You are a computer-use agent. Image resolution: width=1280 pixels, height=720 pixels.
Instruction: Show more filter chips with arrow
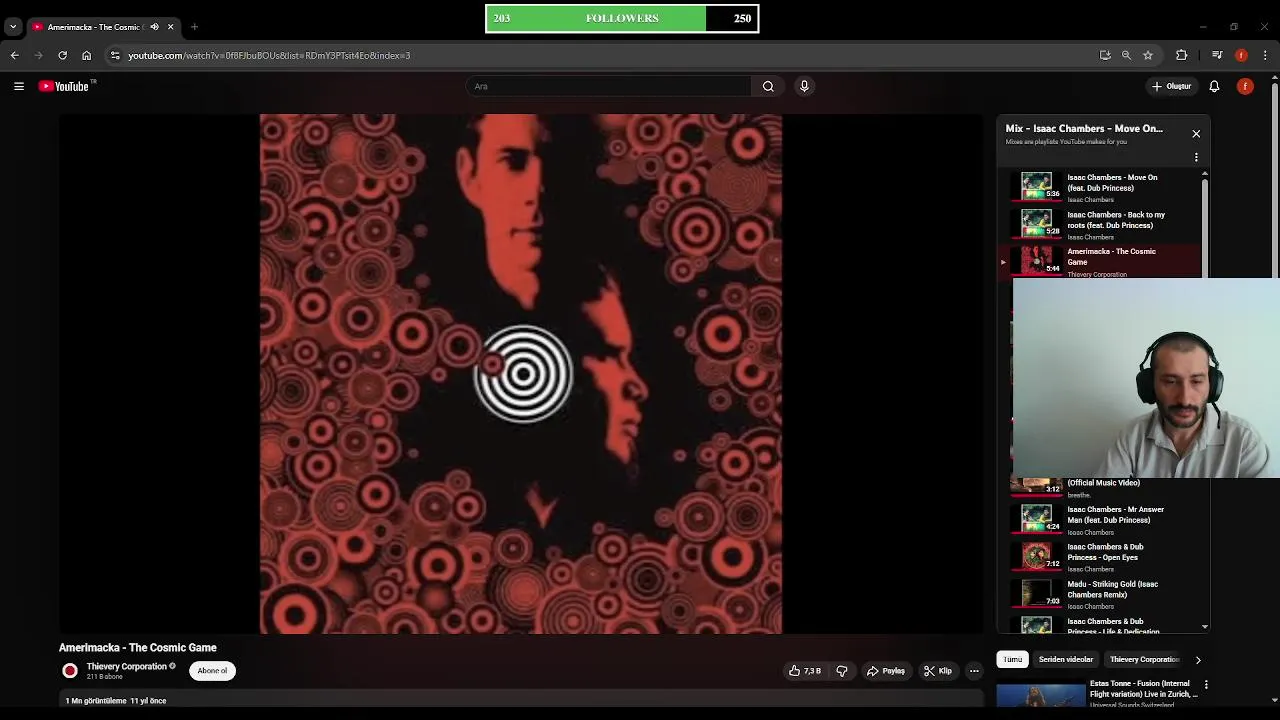[x=1198, y=660]
